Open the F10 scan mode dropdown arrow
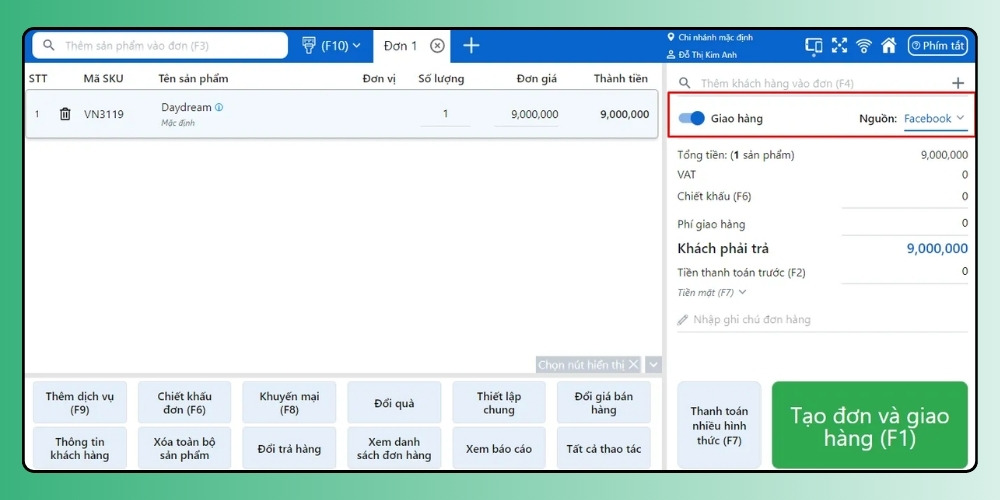Viewport: 1000px width, 500px height. [x=357, y=46]
